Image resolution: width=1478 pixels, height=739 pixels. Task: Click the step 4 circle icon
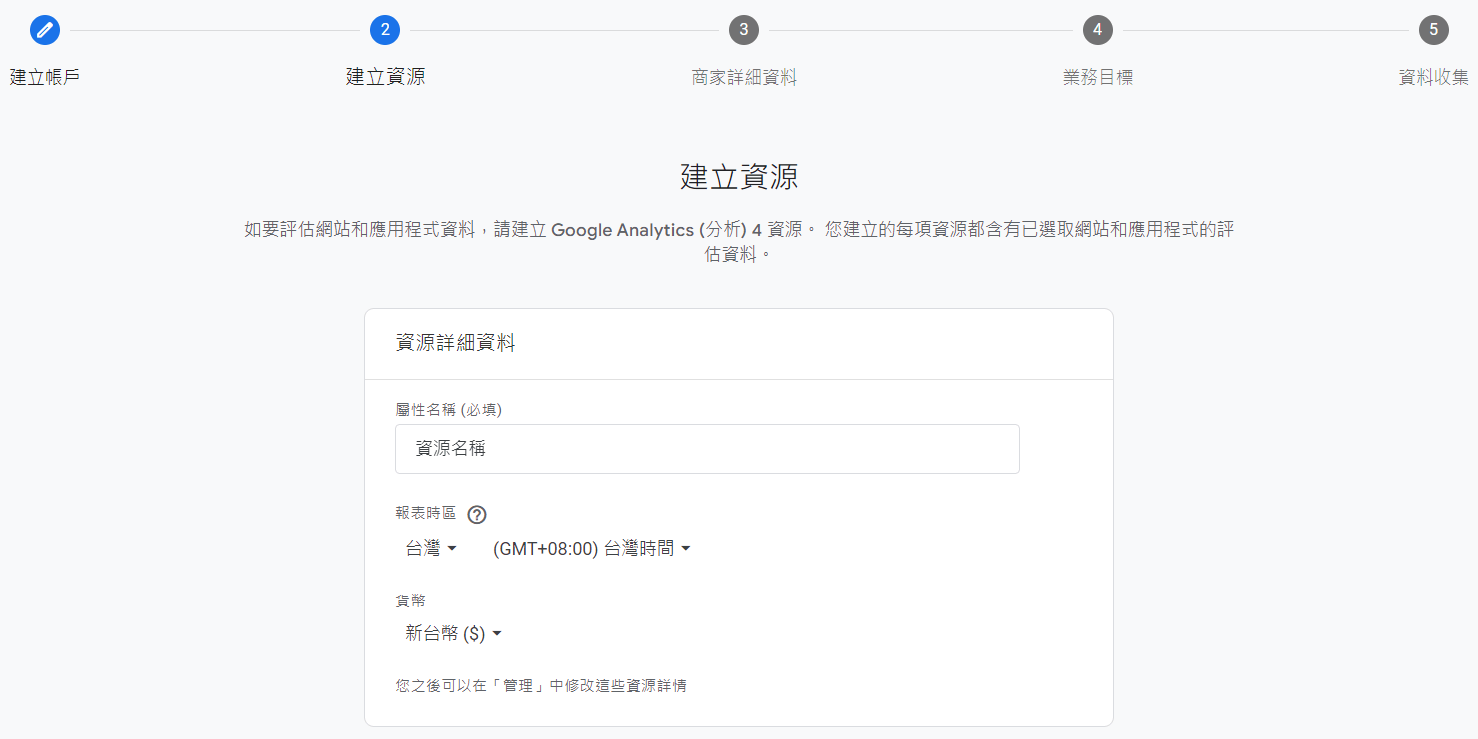[x=1098, y=30]
